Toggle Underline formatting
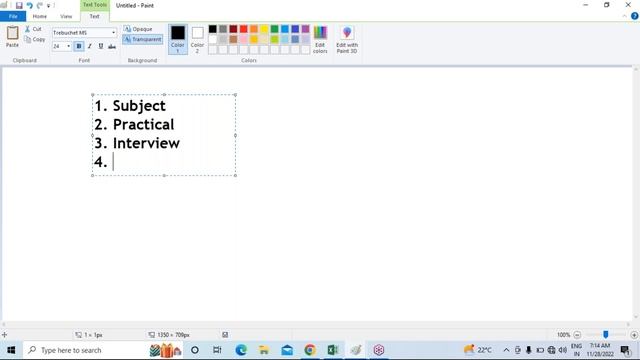Image resolution: width=640 pixels, height=360 pixels. (x=101, y=46)
